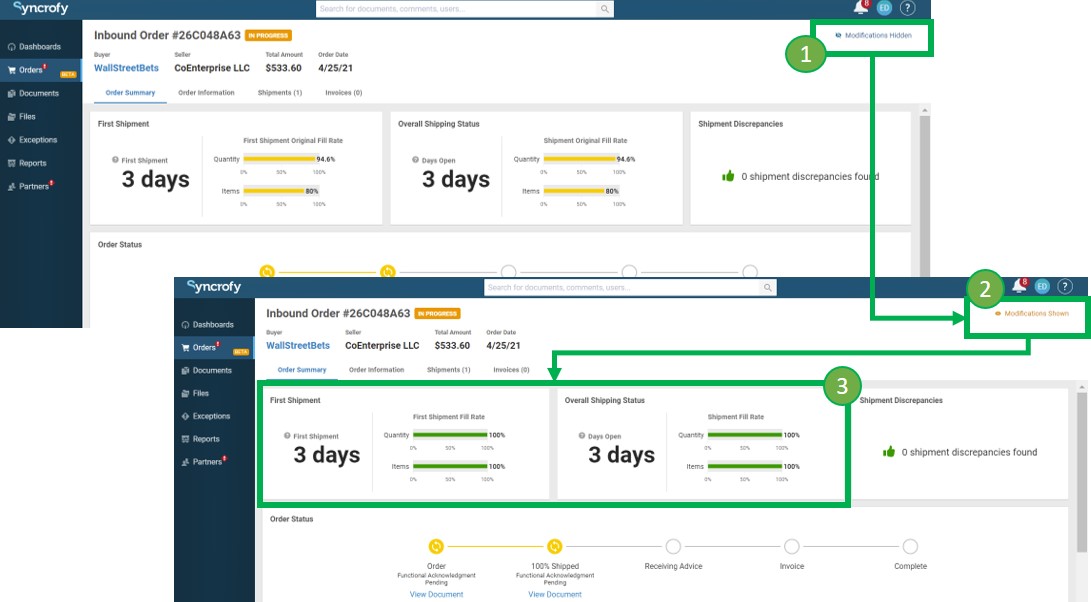Open Exceptions in the back window sidebar

click(x=33, y=140)
